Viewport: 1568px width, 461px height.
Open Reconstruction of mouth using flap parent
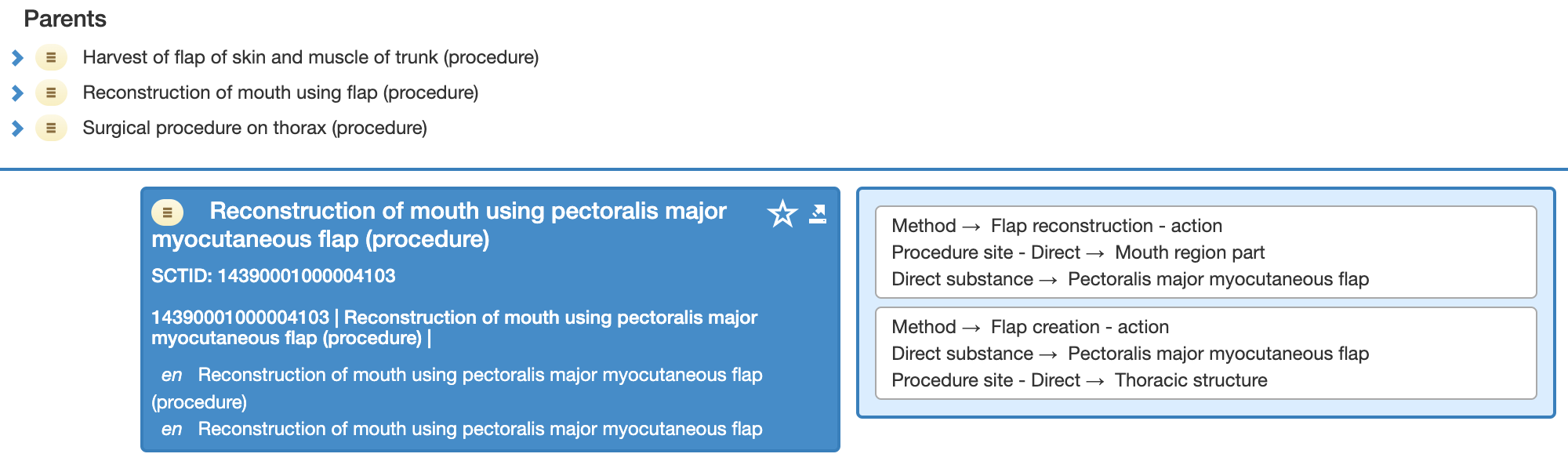click(280, 93)
